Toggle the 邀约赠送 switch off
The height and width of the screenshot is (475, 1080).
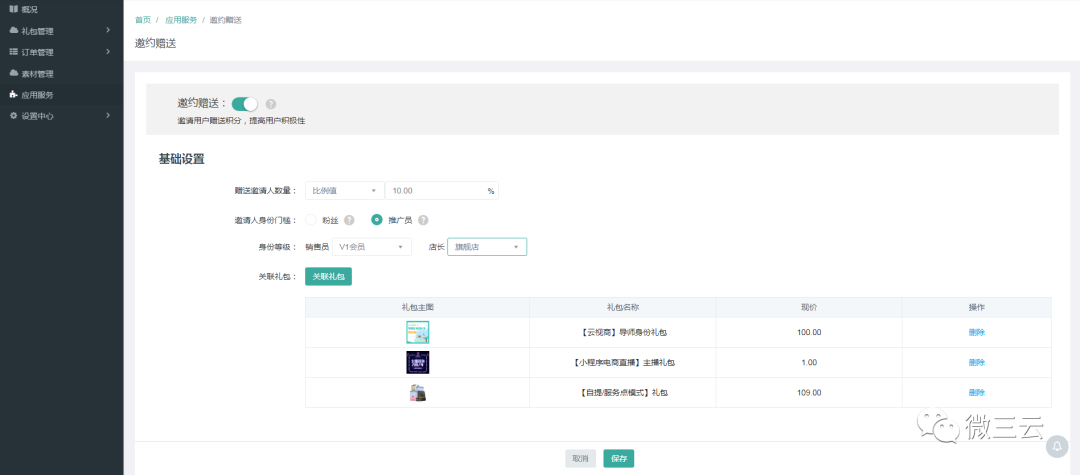(245, 104)
